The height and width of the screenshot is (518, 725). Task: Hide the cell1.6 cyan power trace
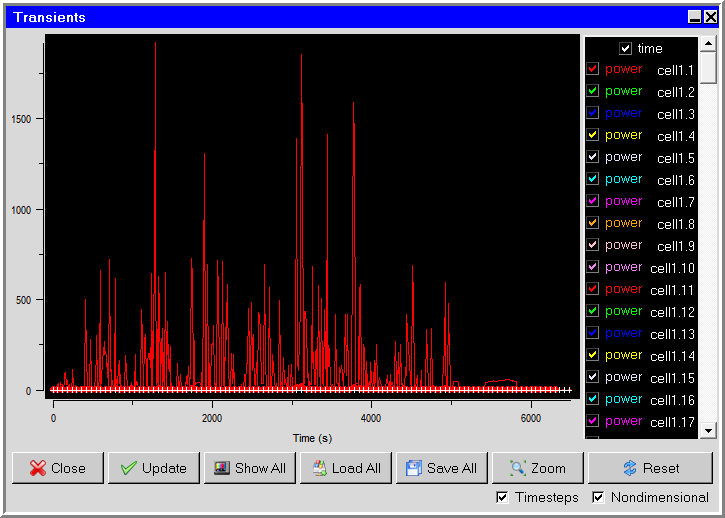click(592, 179)
